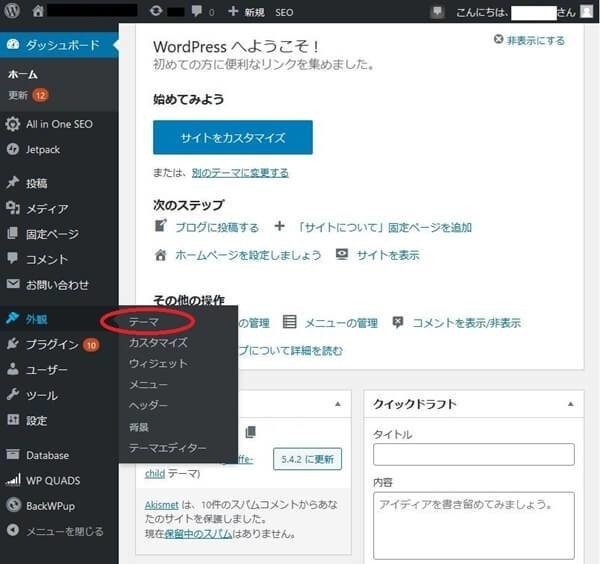Click サイトをカスタマイズ button

[x=233, y=137]
